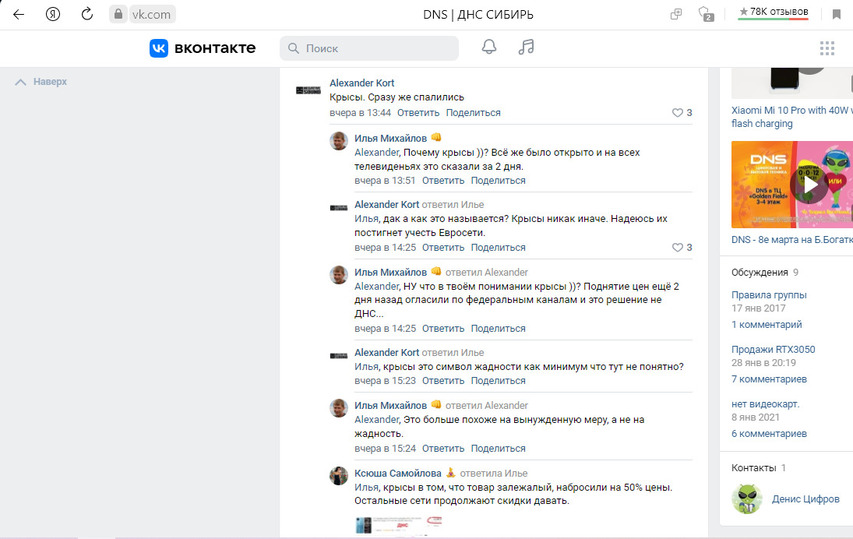Open the music note icon

526,47
